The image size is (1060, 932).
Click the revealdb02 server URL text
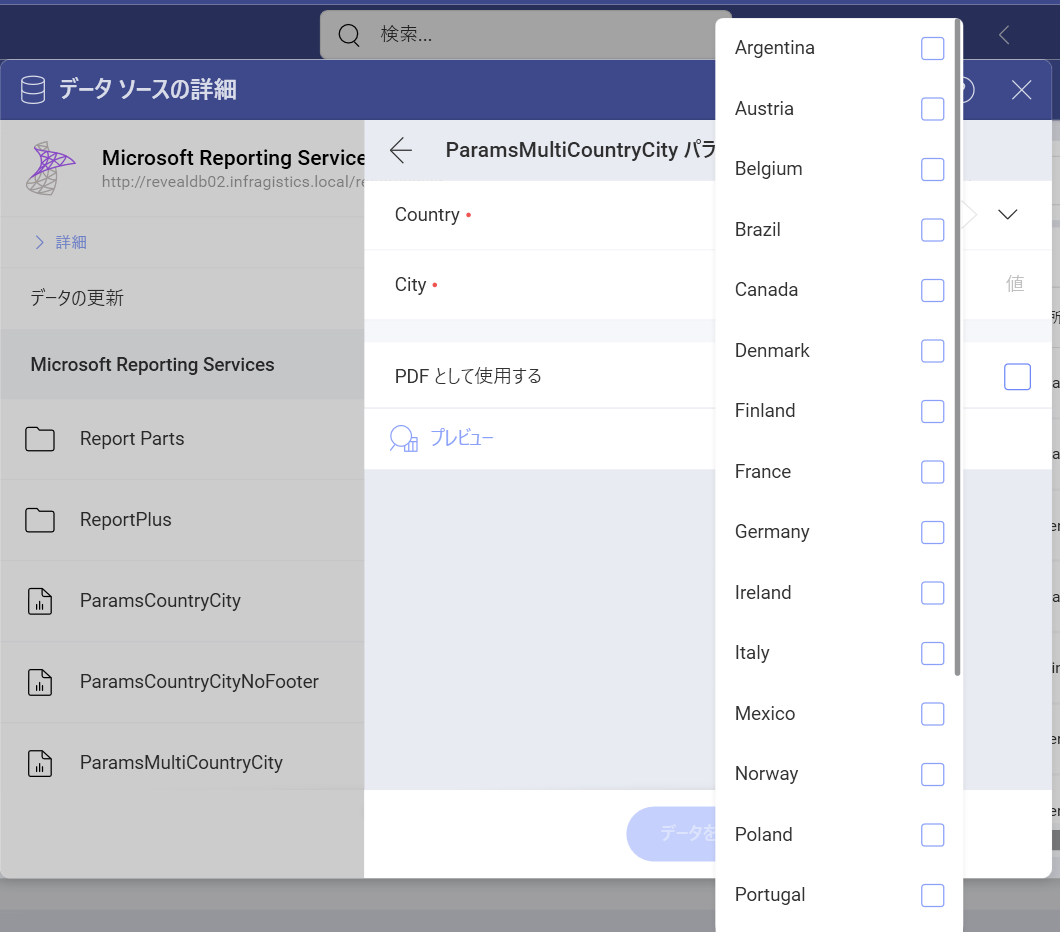[x=233, y=182]
